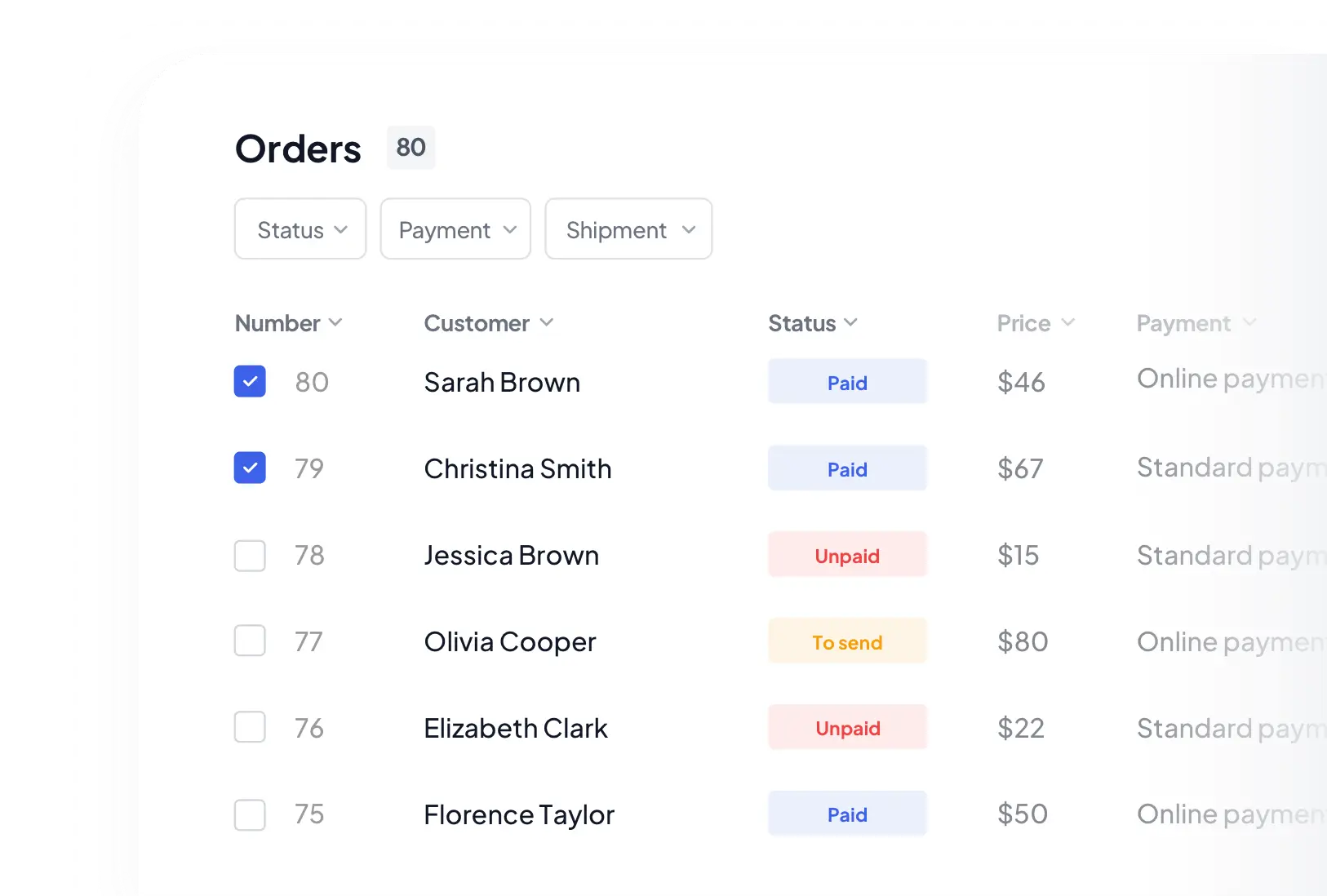Select the checkbox for order 78

coord(250,556)
